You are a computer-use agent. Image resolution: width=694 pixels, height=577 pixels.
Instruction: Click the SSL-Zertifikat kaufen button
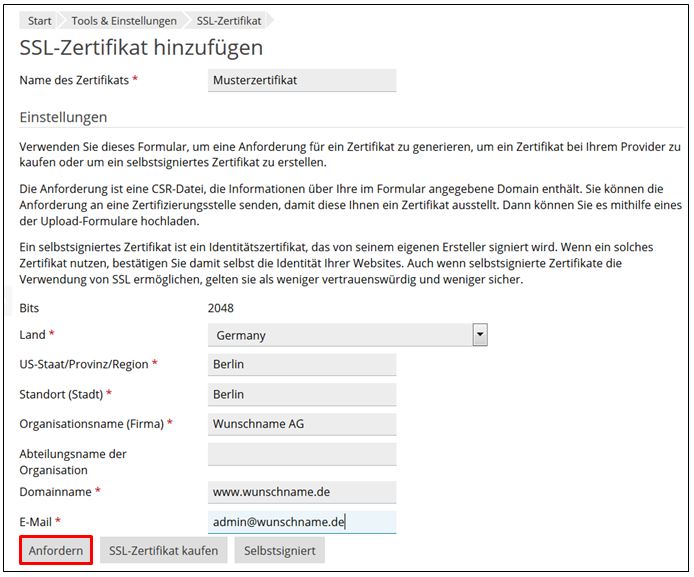click(163, 550)
